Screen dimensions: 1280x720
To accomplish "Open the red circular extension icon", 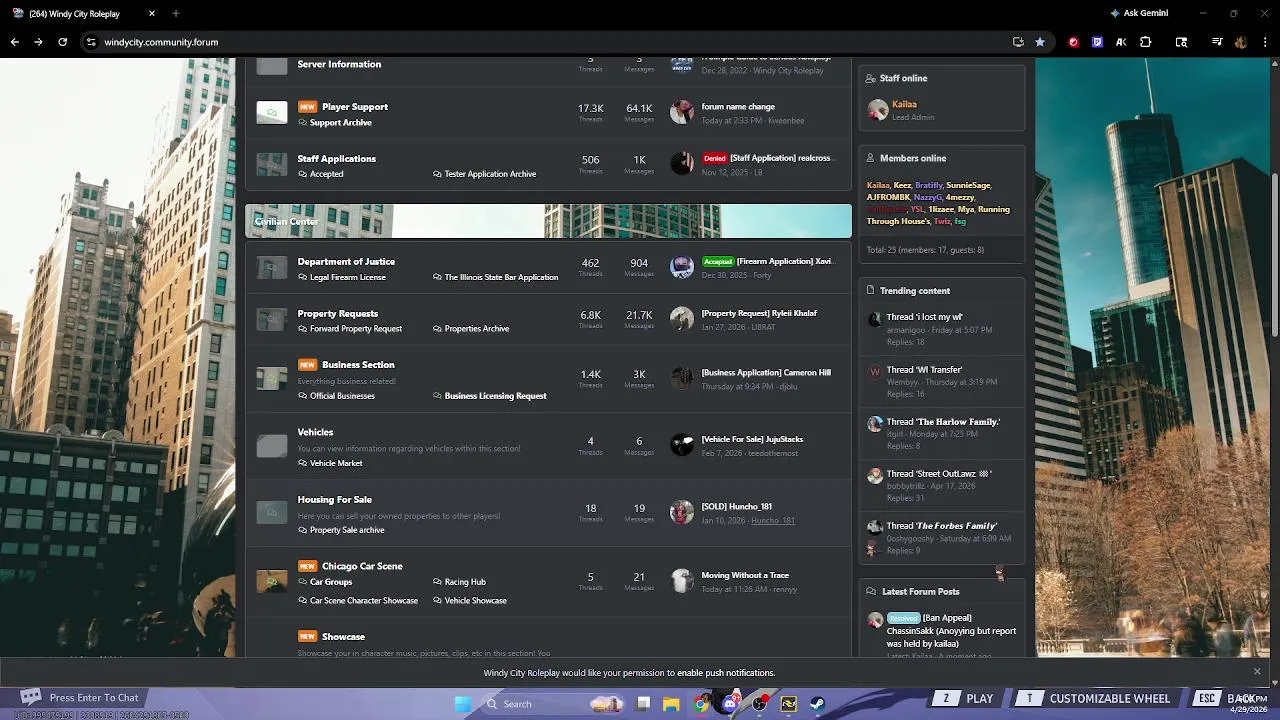I will coord(1074,42).
